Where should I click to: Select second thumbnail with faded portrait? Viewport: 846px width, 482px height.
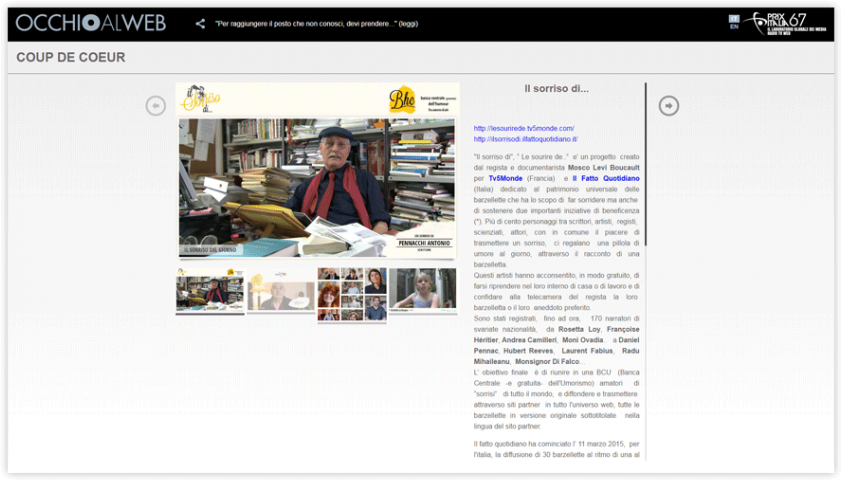[281, 291]
